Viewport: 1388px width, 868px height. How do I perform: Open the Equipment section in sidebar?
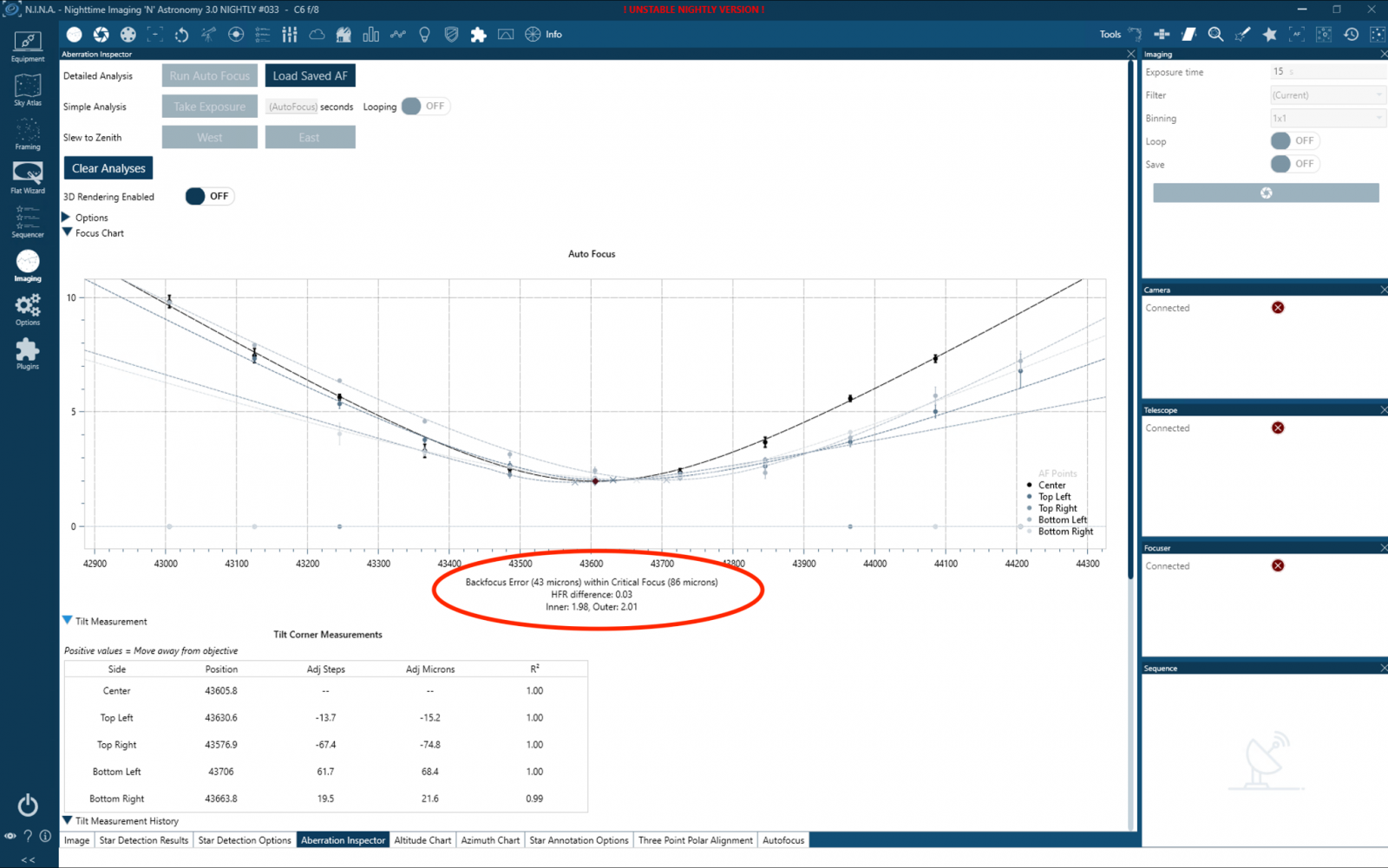pos(28,47)
